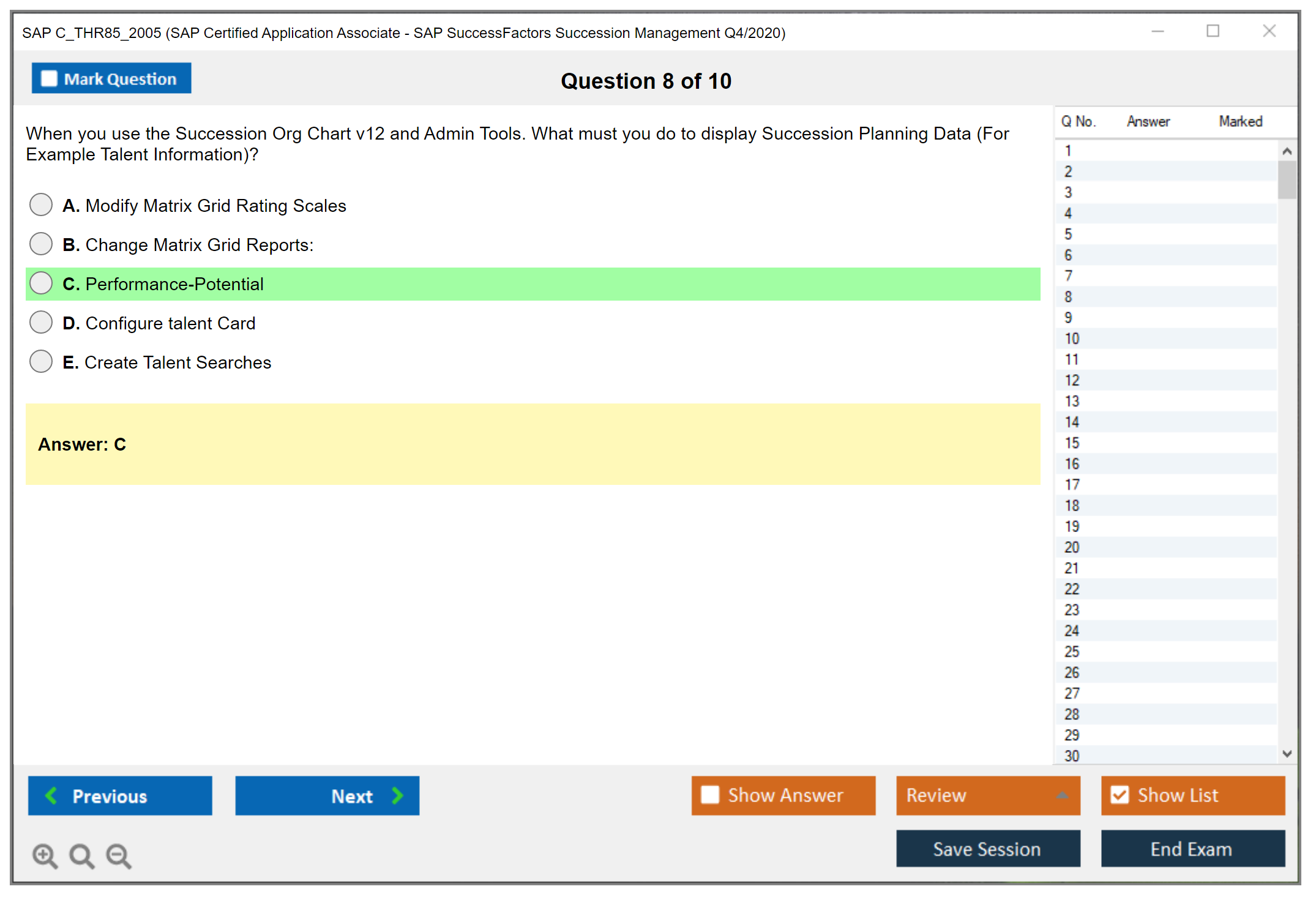
Task: Select question 12 in the list
Action: coord(1072,380)
